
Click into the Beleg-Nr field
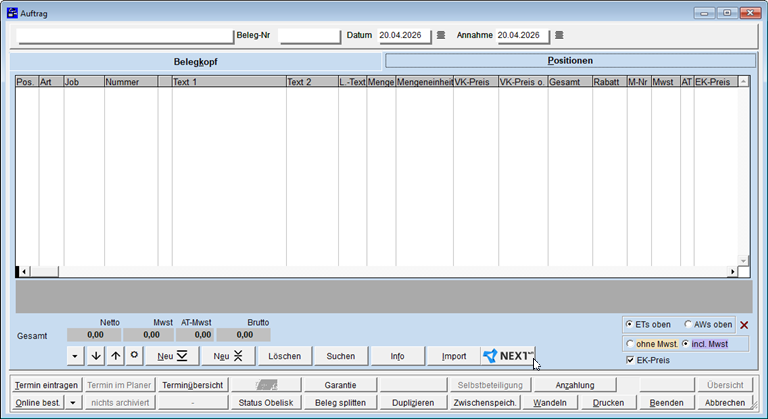pos(309,36)
